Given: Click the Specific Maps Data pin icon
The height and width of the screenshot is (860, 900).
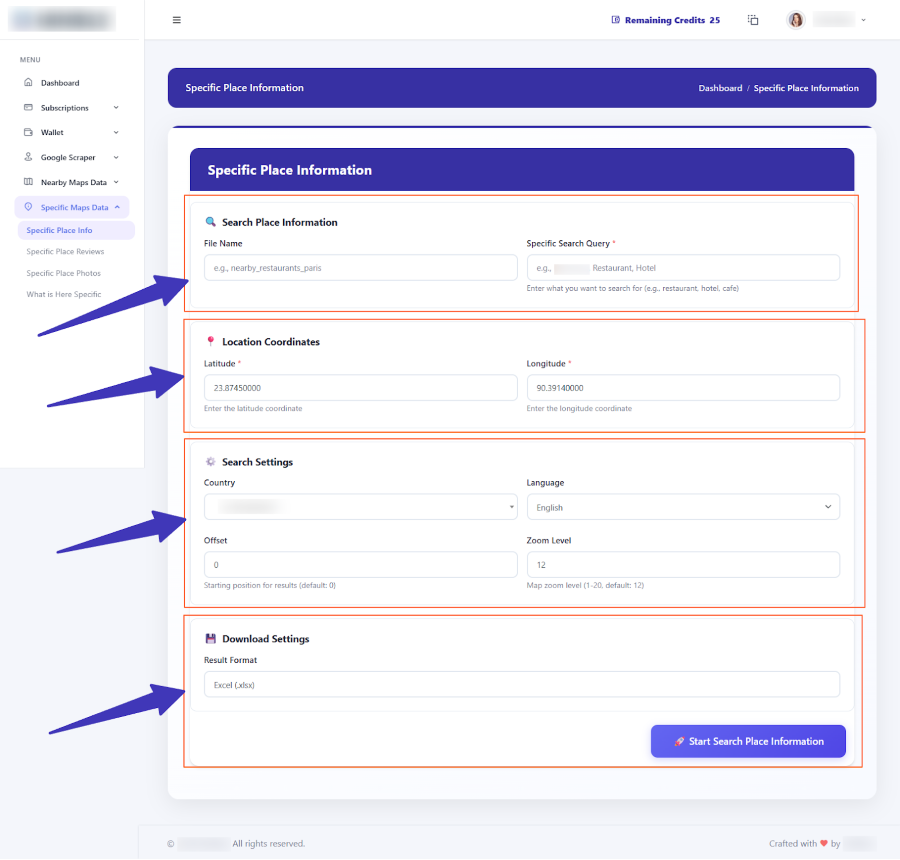Looking at the screenshot, I should coord(29,206).
